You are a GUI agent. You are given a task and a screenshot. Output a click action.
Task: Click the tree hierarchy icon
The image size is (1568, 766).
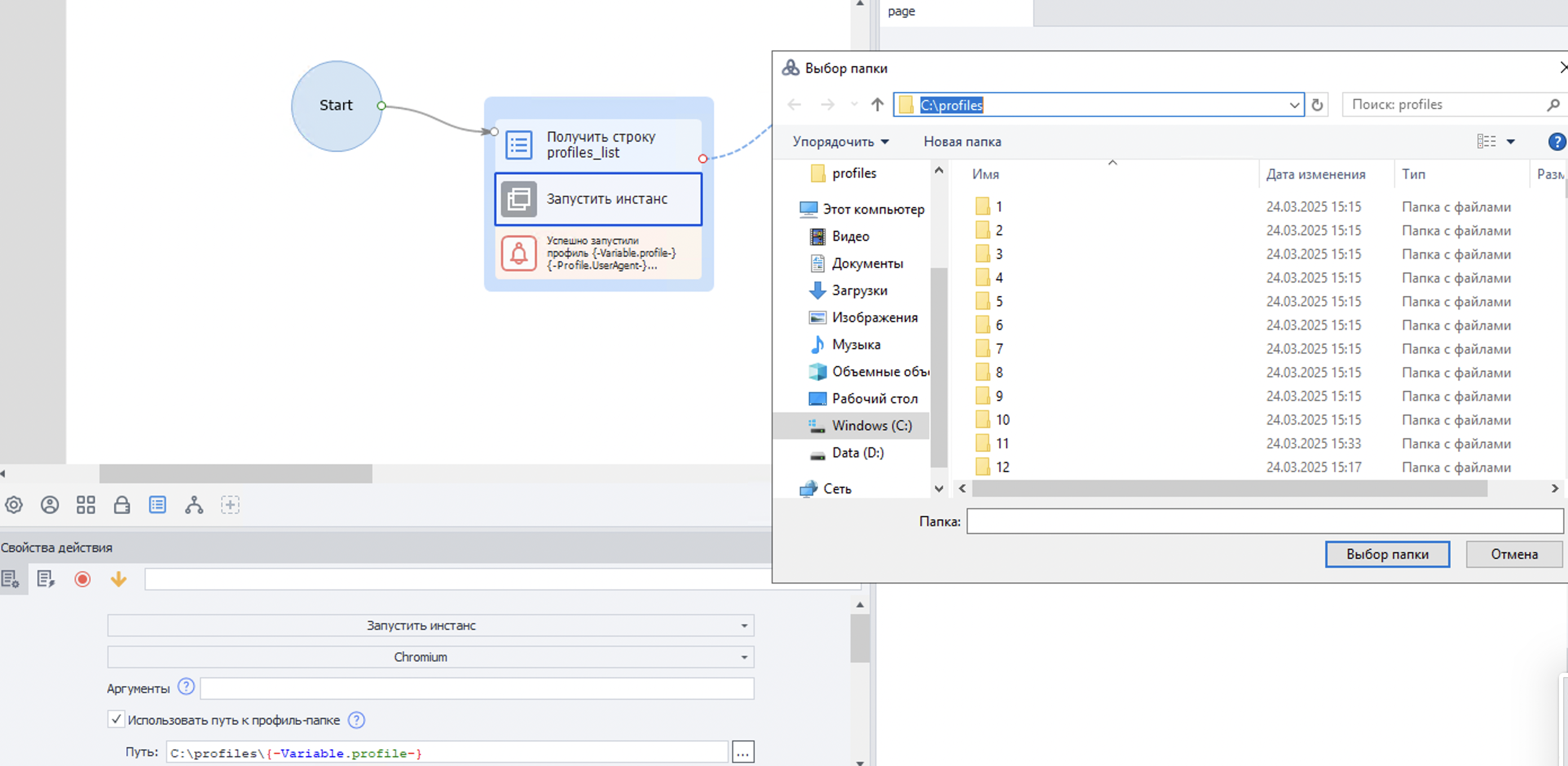[x=194, y=505]
